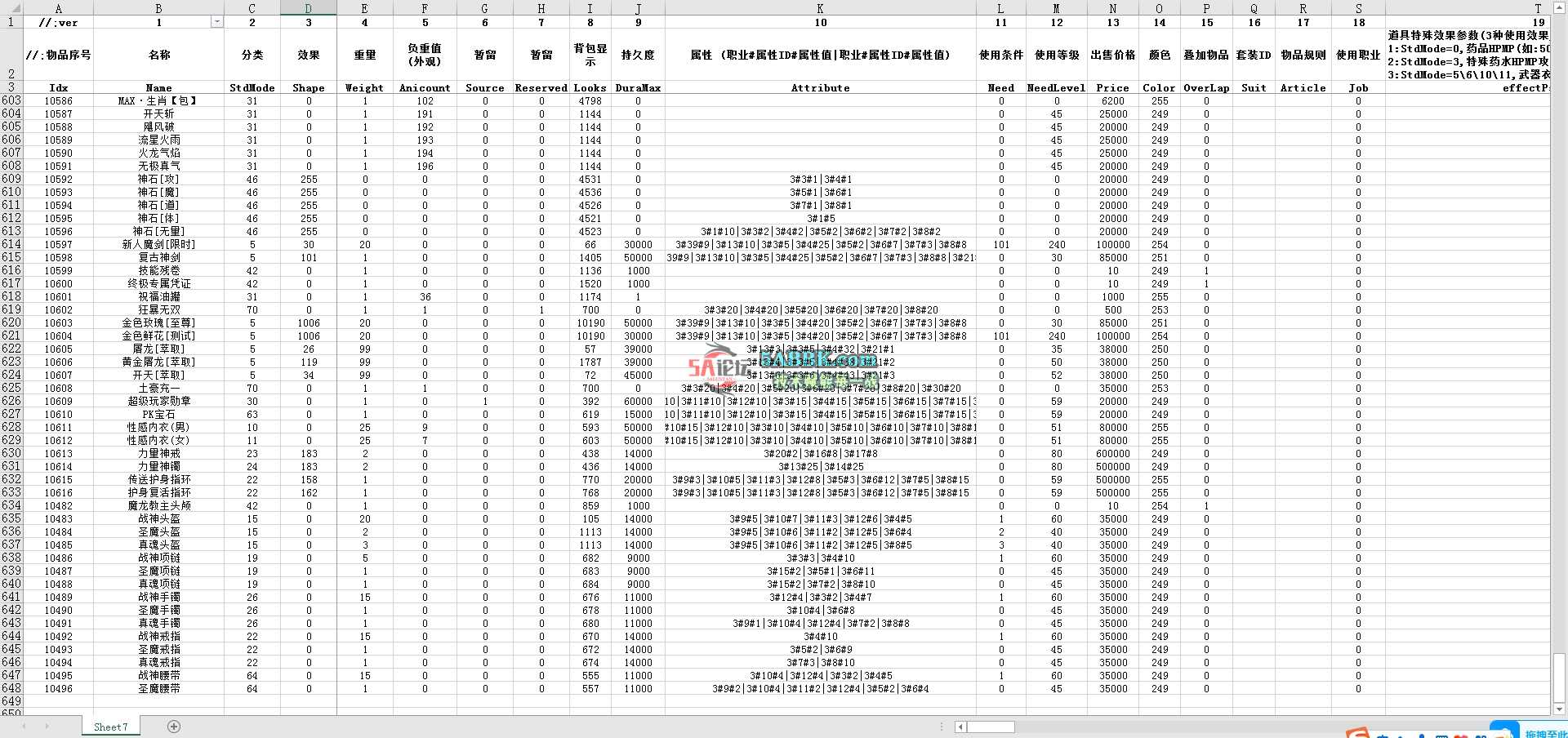The width and height of the screenshot is (1568, 738).
Task: Click the Looks cell '4798'
Action: tap(590, 100)
